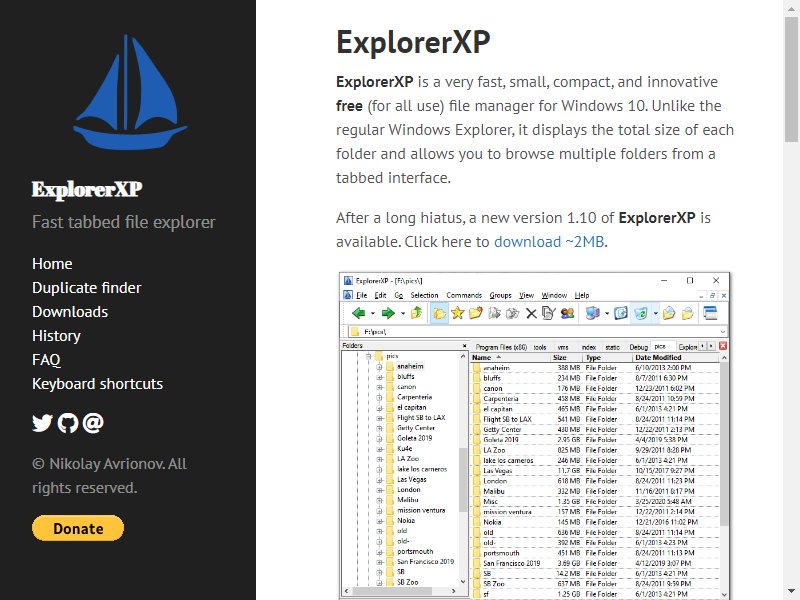Viewport: 800px width, 600px height.
Task: Click the "Fast tabbed file explorer" tagline
Action: point(124,222)
